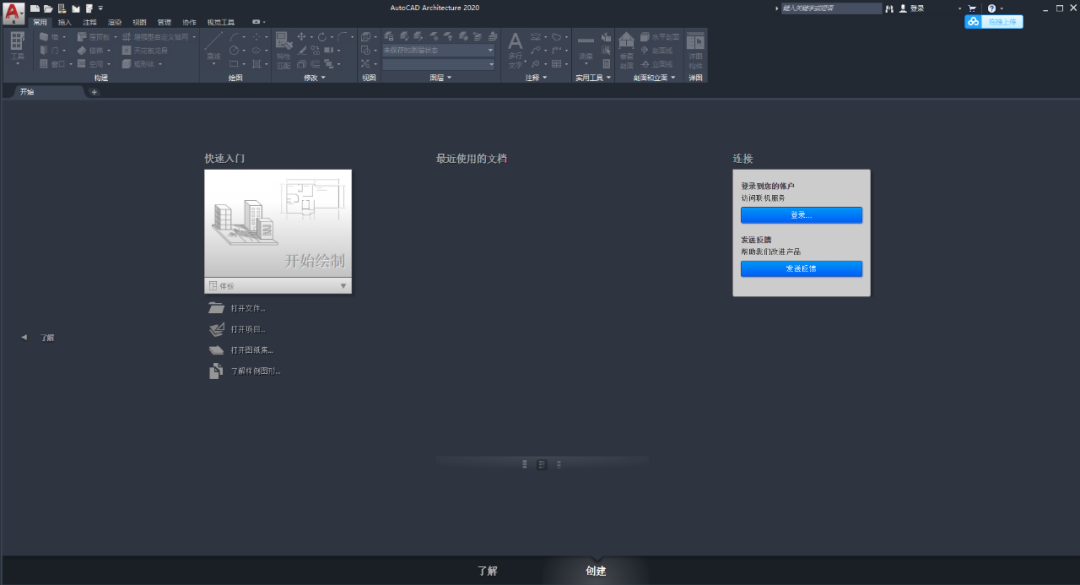
Task: Open the 渲染 ribbon tab
Action: 114,22
